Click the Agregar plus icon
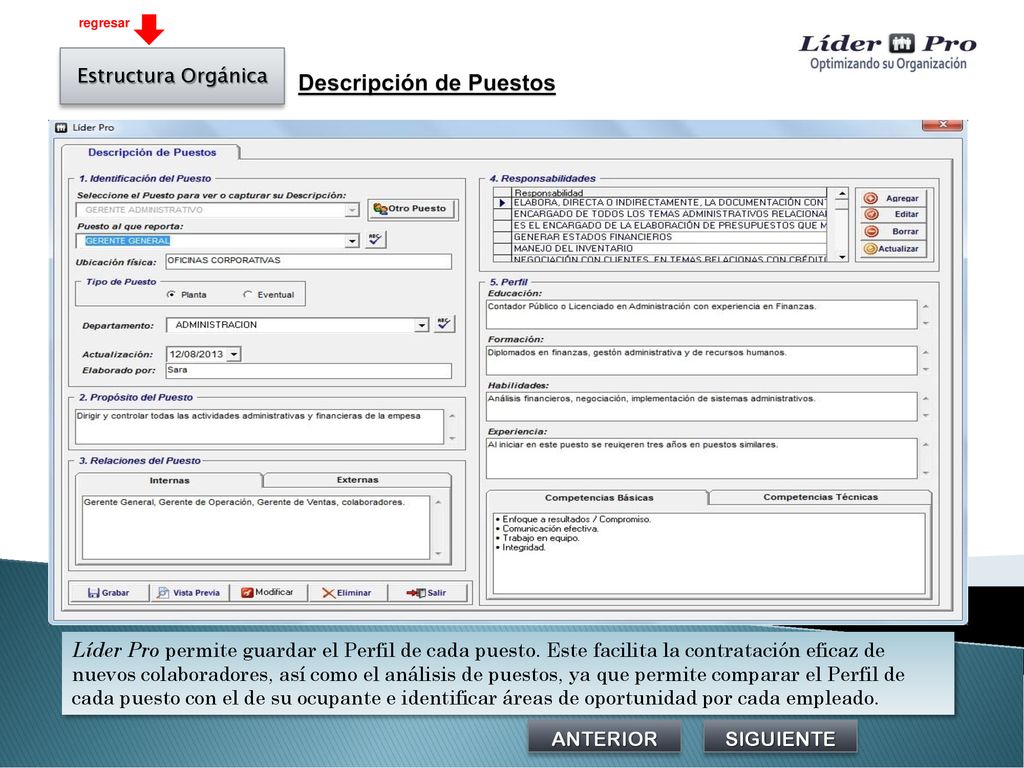1024x768 pixels. [870, 198]
